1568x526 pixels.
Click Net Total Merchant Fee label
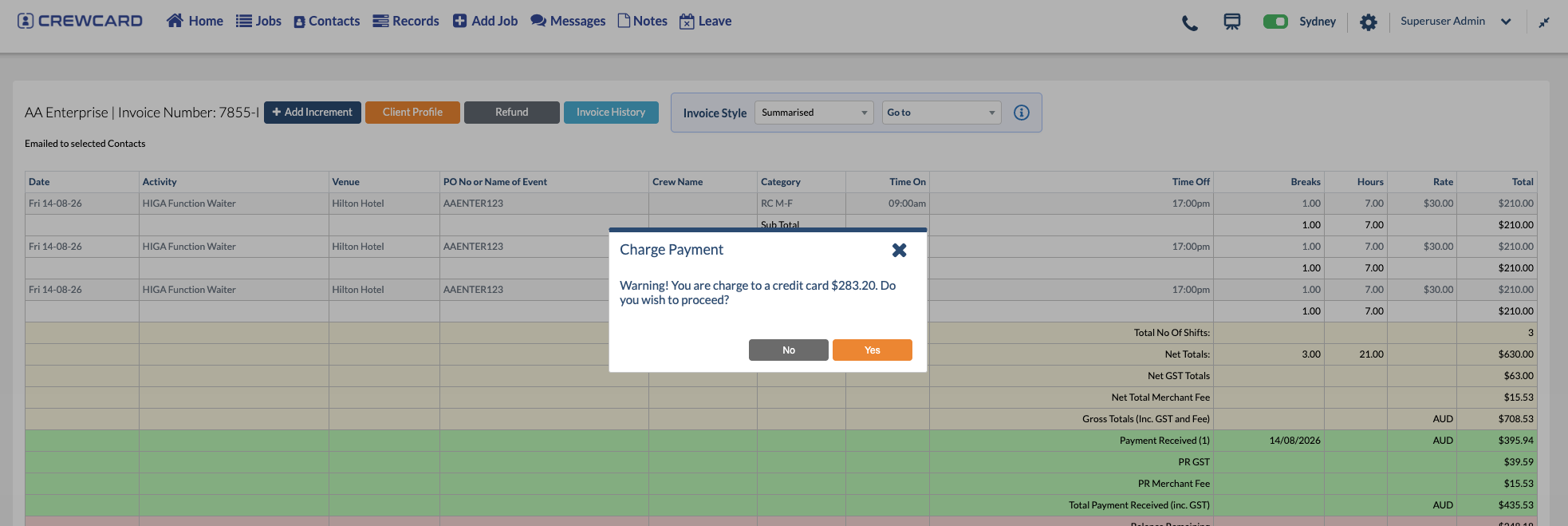[x=1160, y=397]
